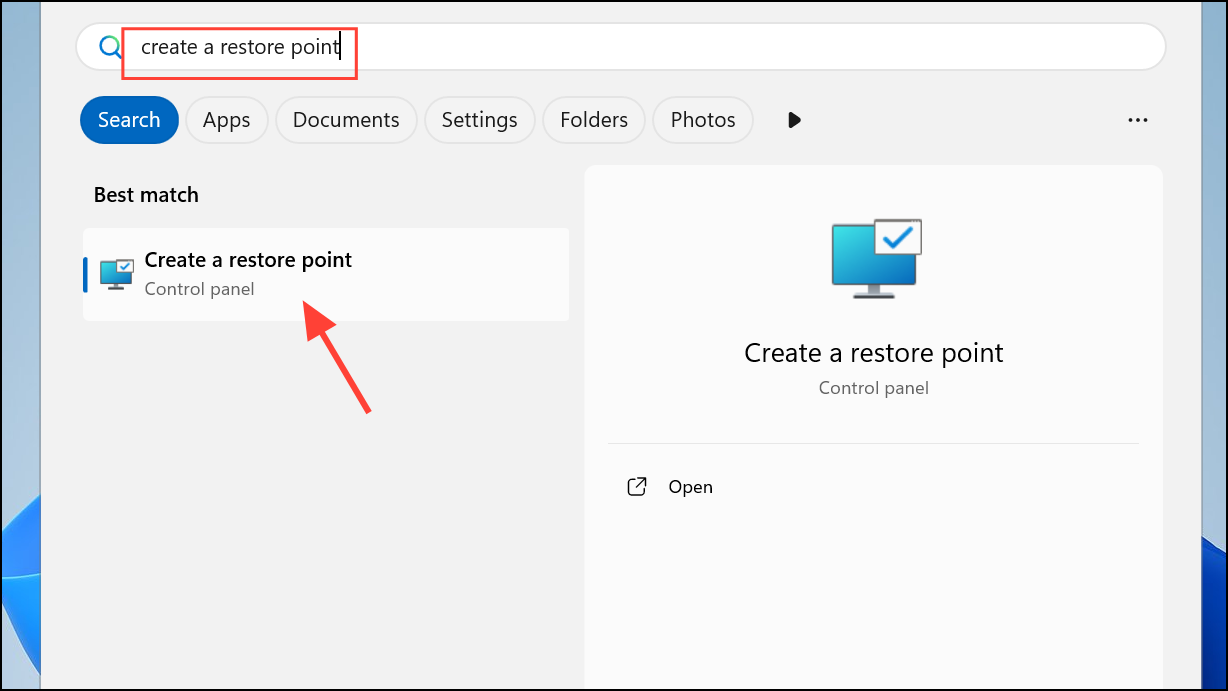Expand more filters with the arrow
The height and width of the screenshot is (691, 1228).
tap(794, 120)
